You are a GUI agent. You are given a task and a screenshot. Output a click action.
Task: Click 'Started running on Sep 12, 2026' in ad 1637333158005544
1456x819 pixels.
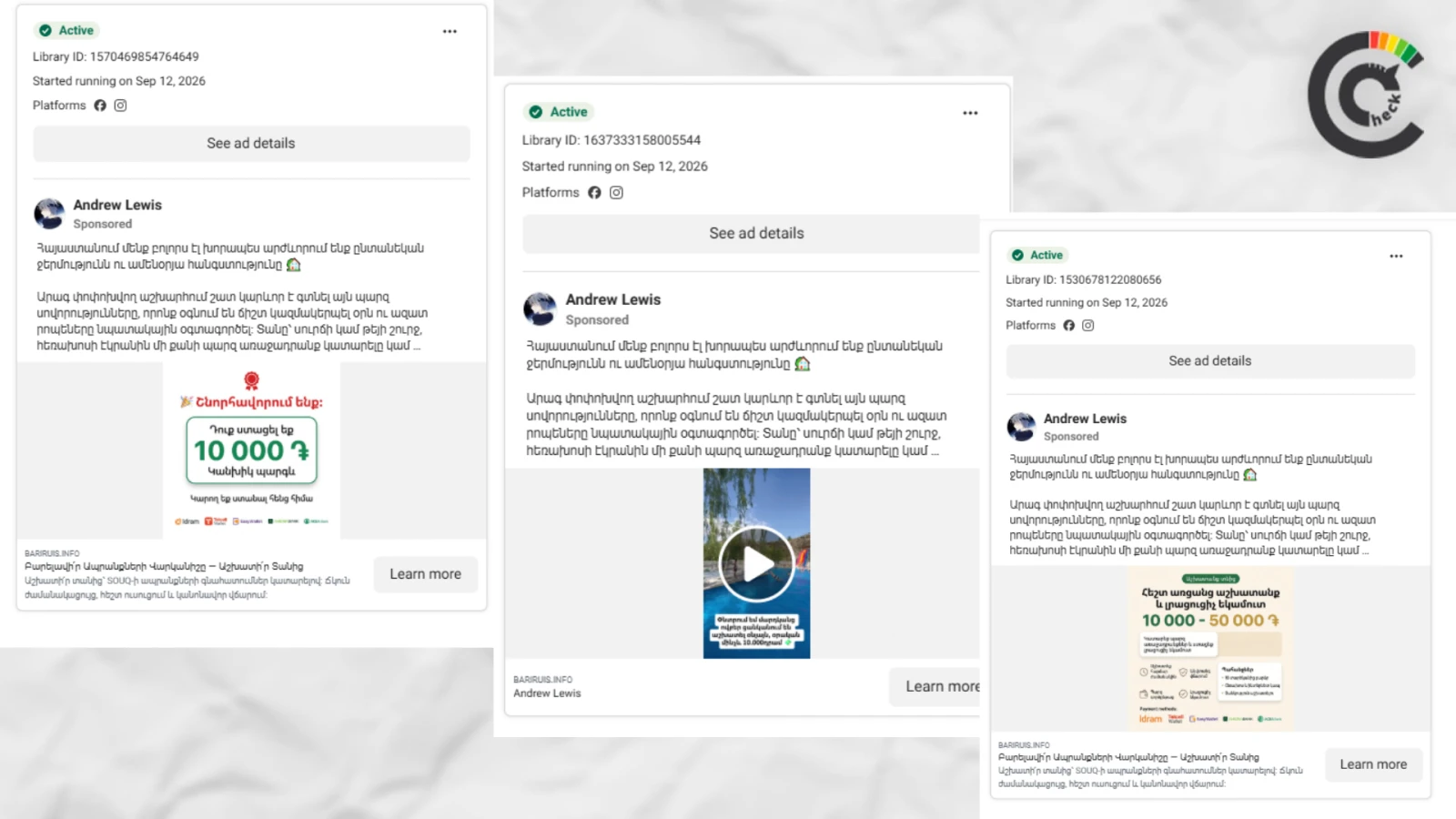pyautogui.click(x=615, y=167)
